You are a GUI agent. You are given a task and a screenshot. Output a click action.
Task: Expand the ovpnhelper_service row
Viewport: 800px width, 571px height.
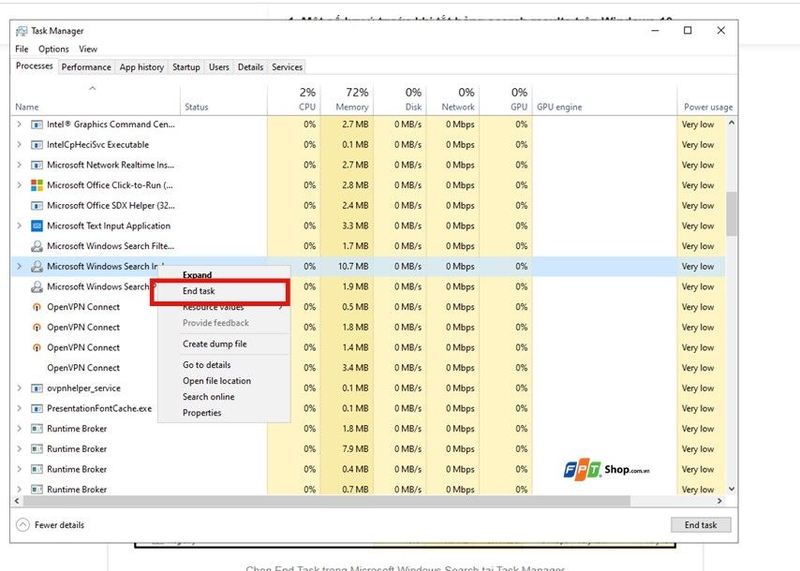click(x=19, y=388)
